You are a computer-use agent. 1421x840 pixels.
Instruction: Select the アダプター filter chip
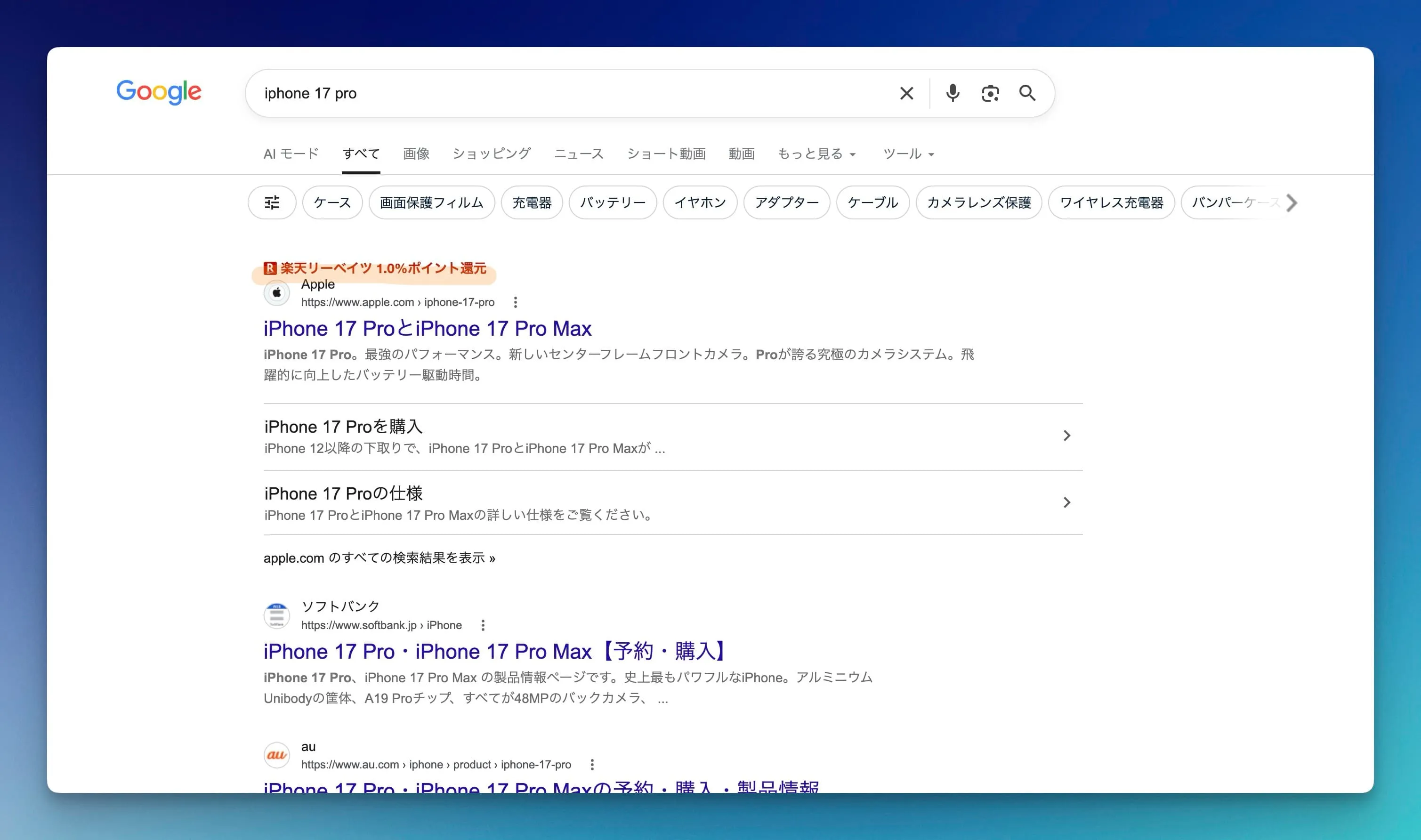point(787,202)
